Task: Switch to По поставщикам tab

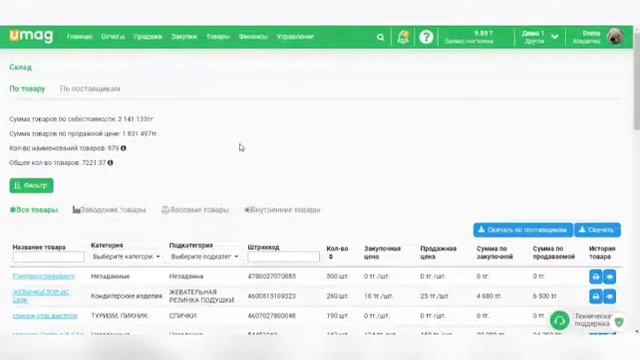Action: click(x=90, y=89)
